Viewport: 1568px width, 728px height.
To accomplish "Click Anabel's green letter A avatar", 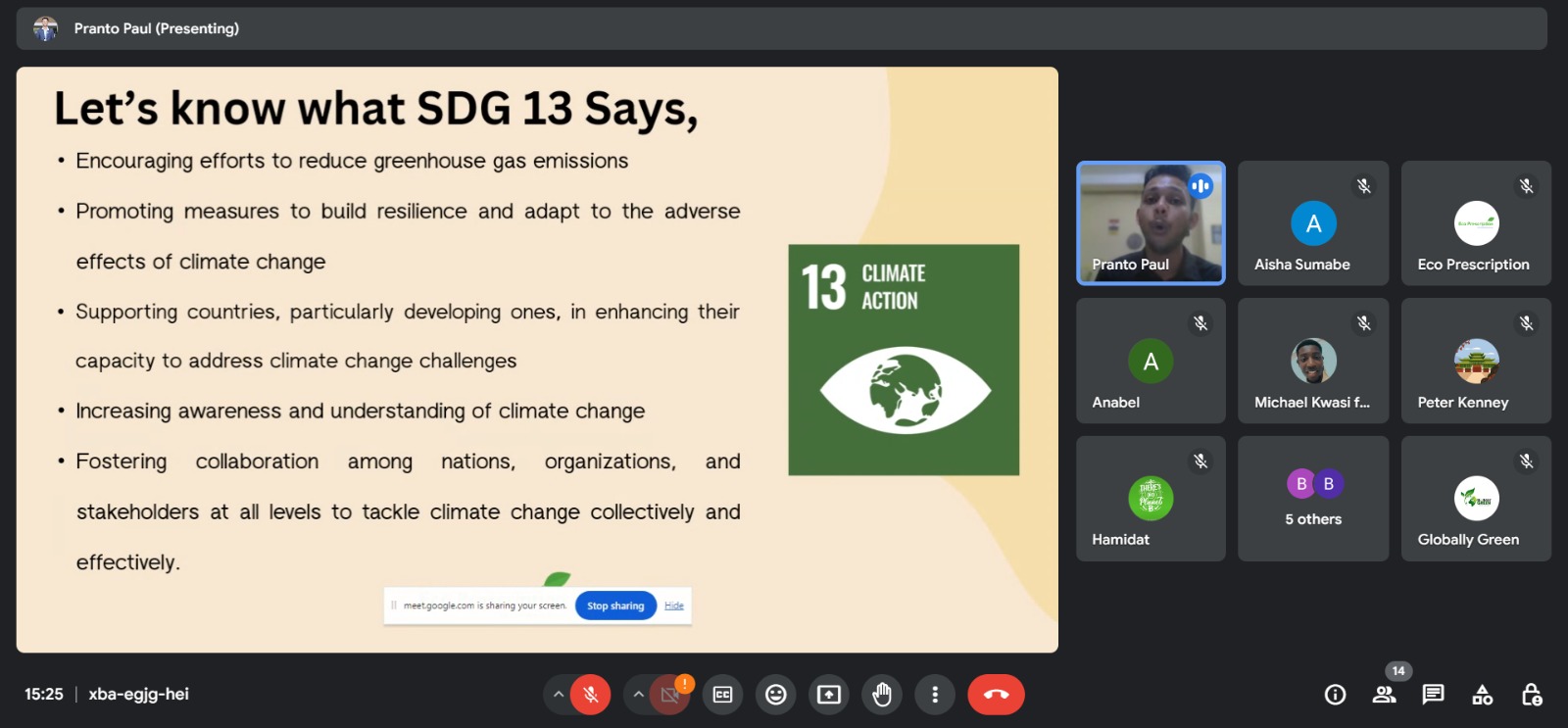I will click(1151, 362).
